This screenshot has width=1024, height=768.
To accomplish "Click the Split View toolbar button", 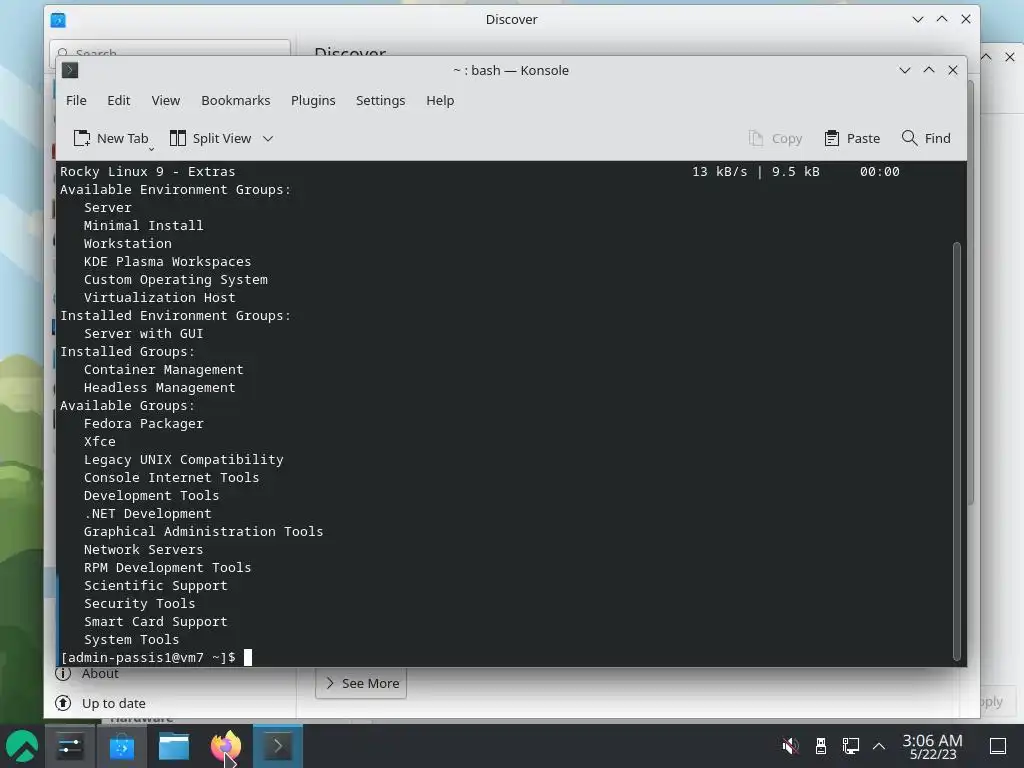I will [x=211, y=138].
